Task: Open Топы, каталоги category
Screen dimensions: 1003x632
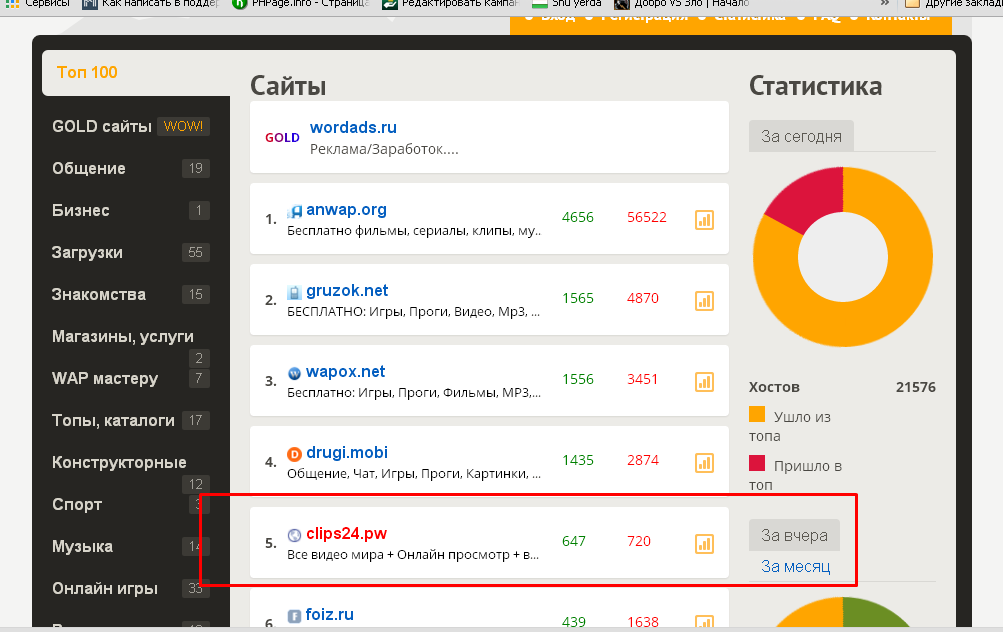Action: 113,420
